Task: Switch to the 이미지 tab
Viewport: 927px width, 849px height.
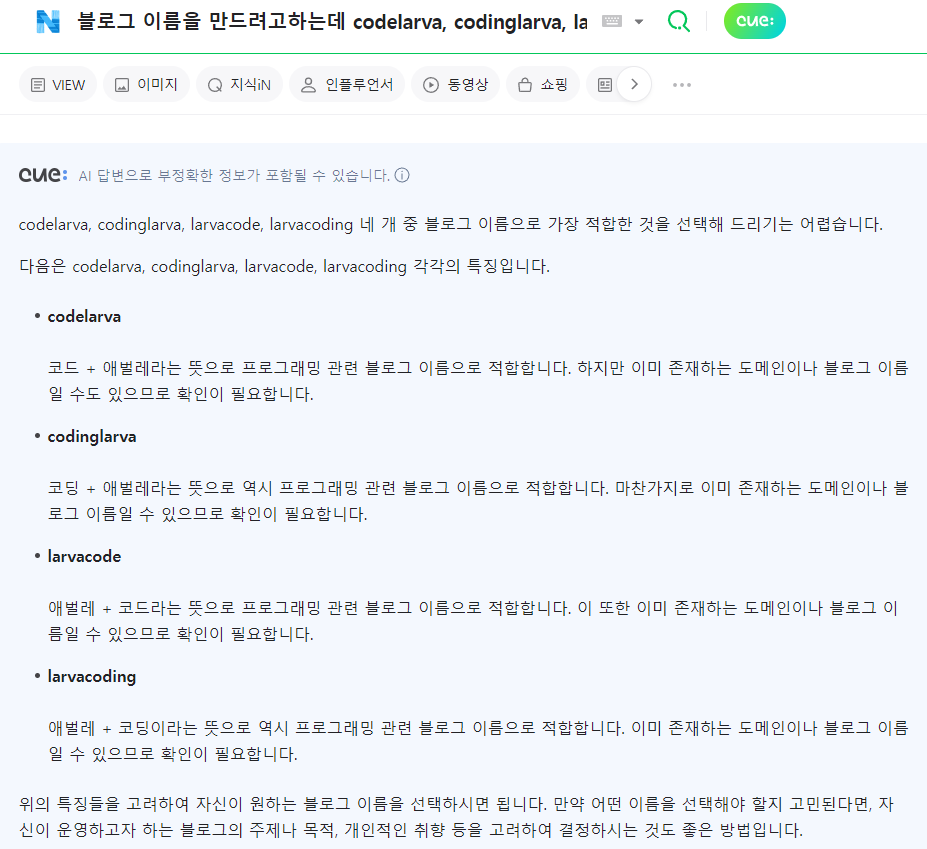Action: pyautogui.click(x=146, y=85)
